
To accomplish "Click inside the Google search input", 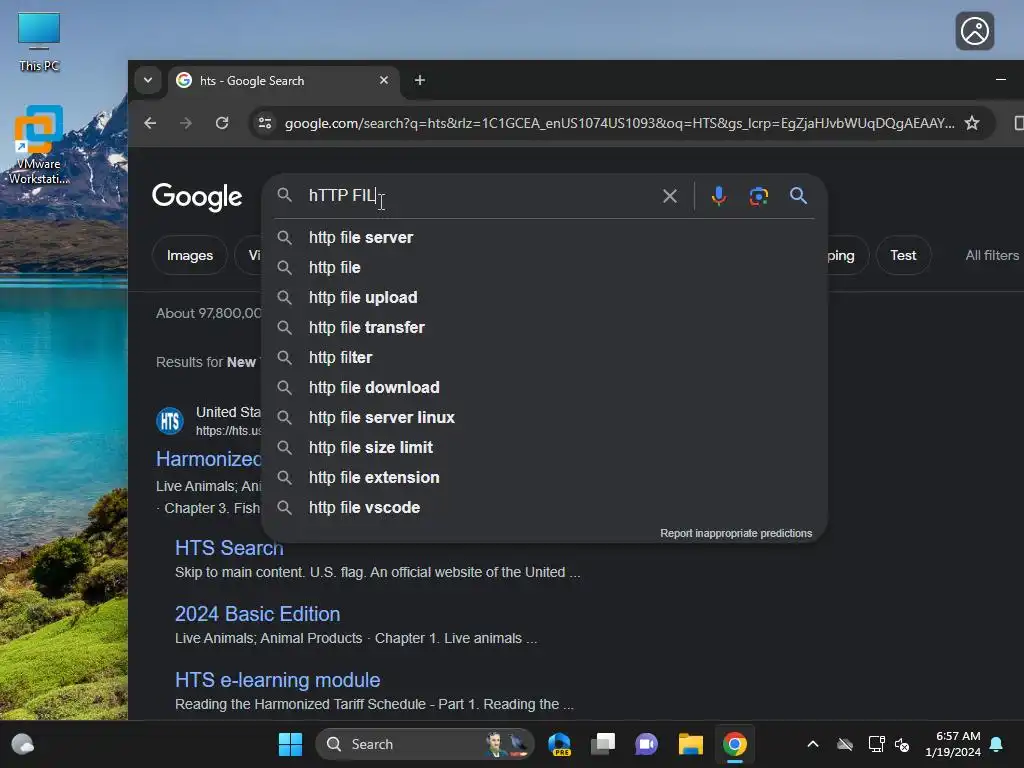I will click(x=480, y=195).
